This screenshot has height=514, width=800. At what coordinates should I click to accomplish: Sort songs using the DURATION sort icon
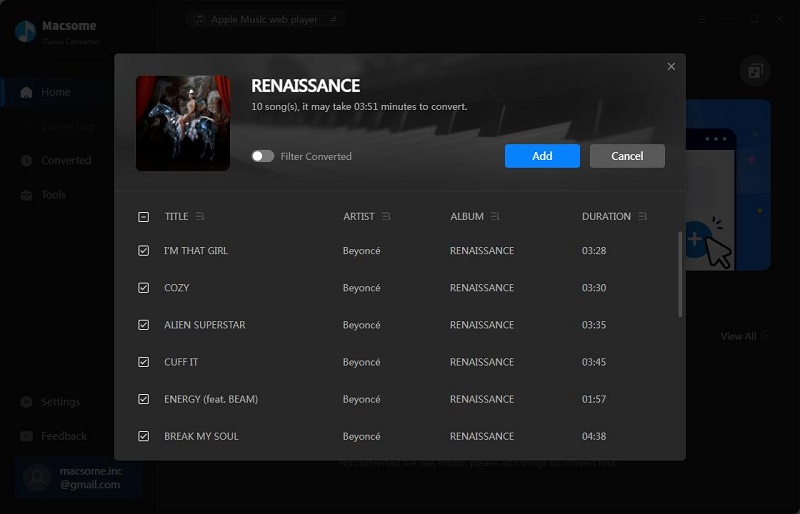643,216
